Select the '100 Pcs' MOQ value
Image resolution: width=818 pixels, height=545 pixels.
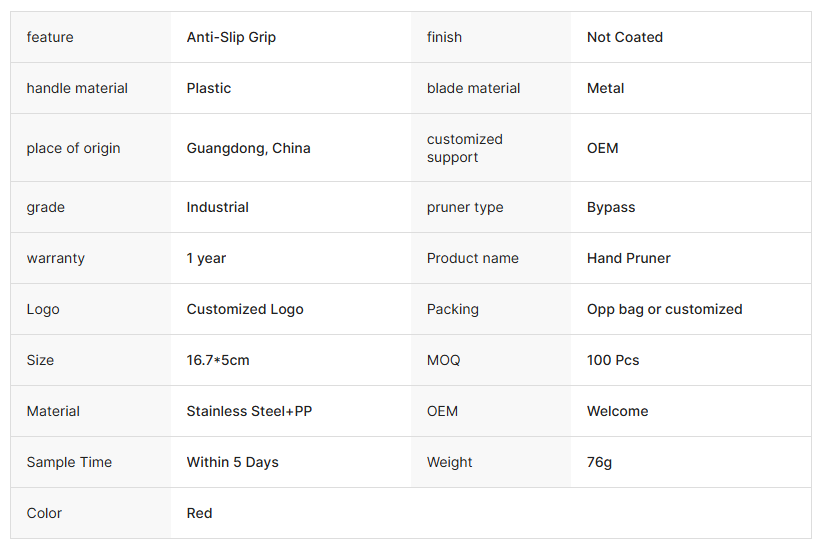pos(613,360)
